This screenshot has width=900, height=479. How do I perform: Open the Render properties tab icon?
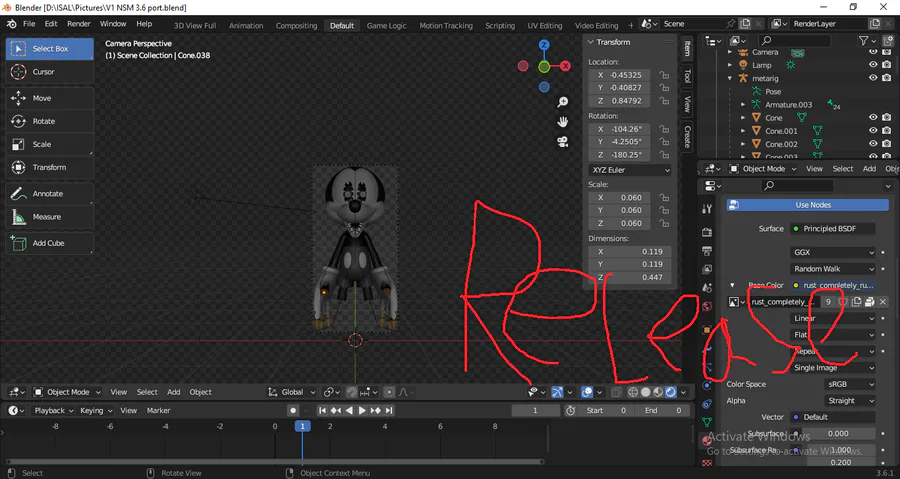[707, 232]
